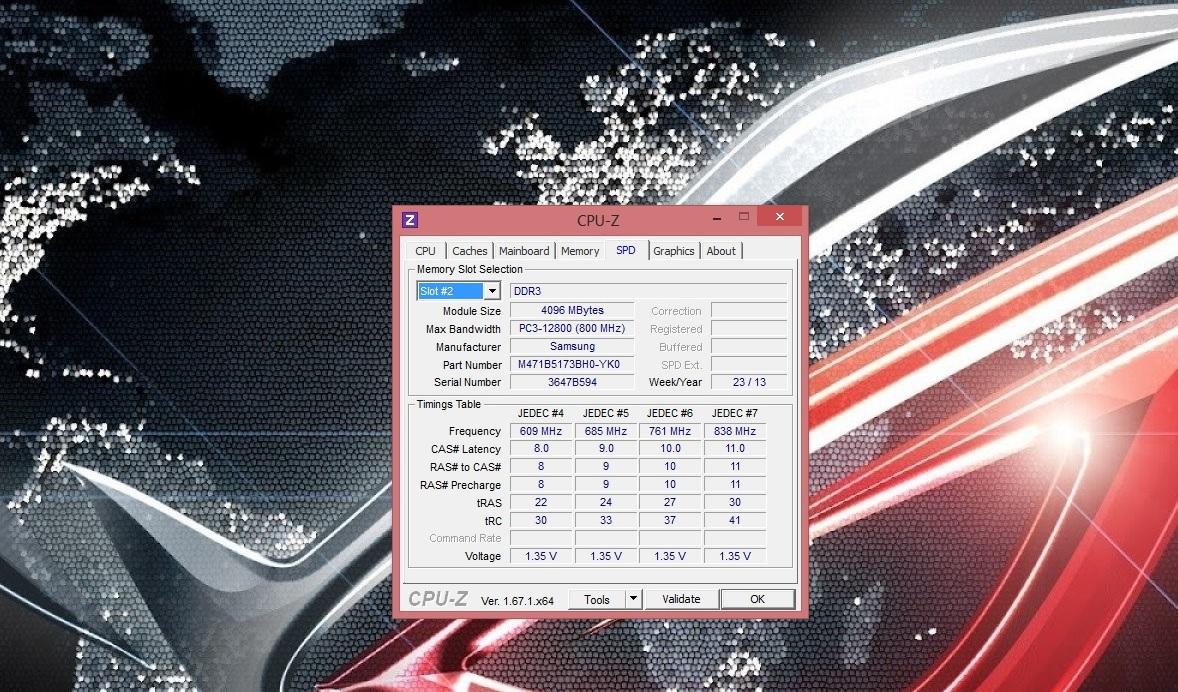
Task: Click the Max Bandwidth label
Action: pyautogui.click(x=463, y=329)
